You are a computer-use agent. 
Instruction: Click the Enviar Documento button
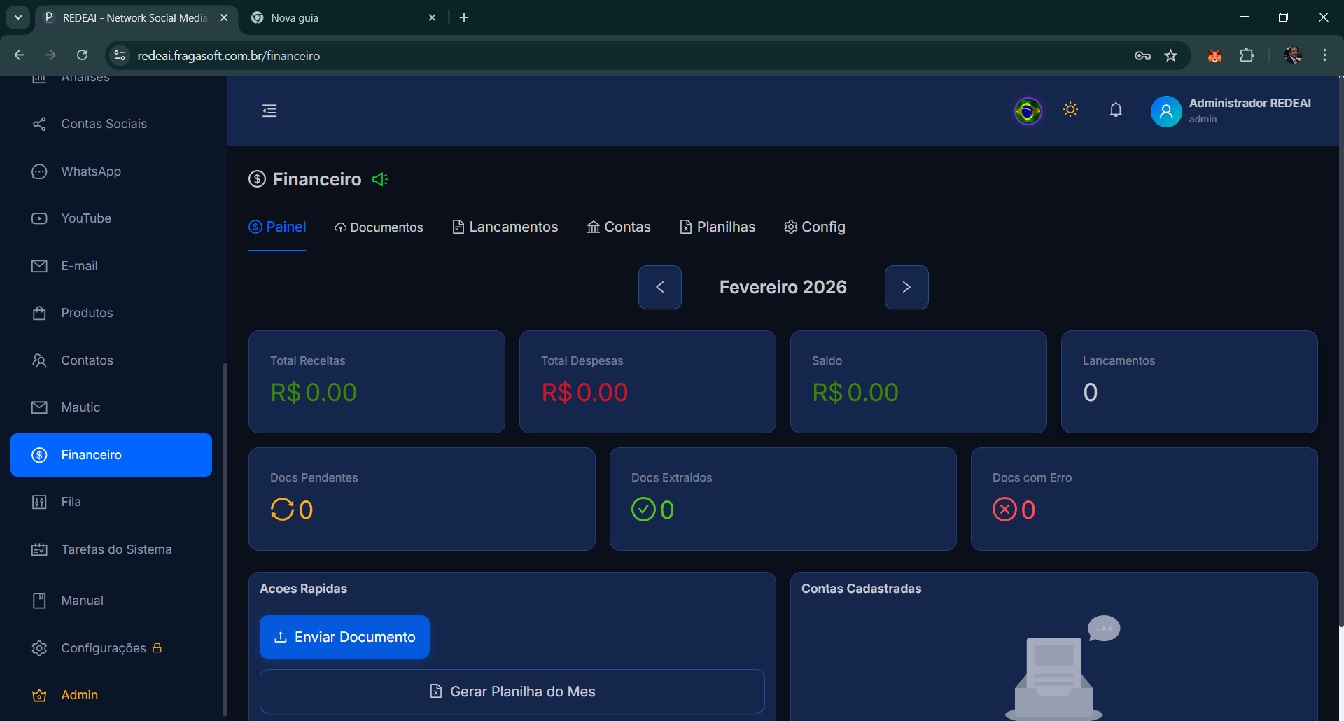coord(344,637)
